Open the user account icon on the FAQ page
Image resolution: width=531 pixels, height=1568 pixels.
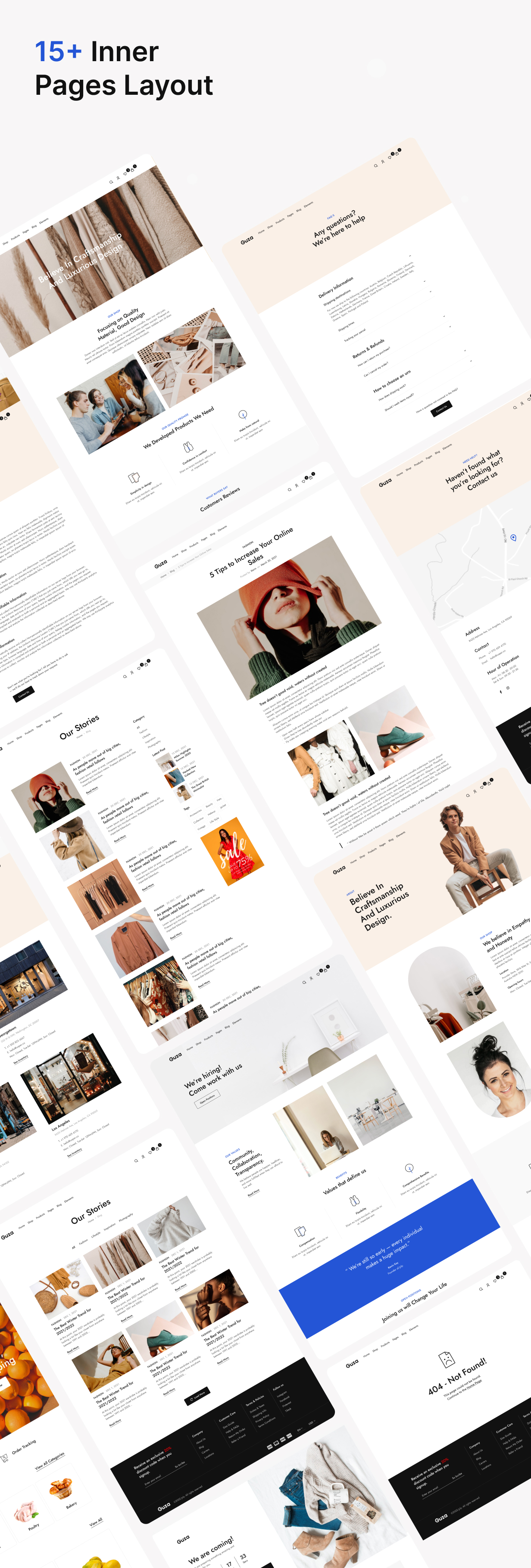(x=383, y=162)
